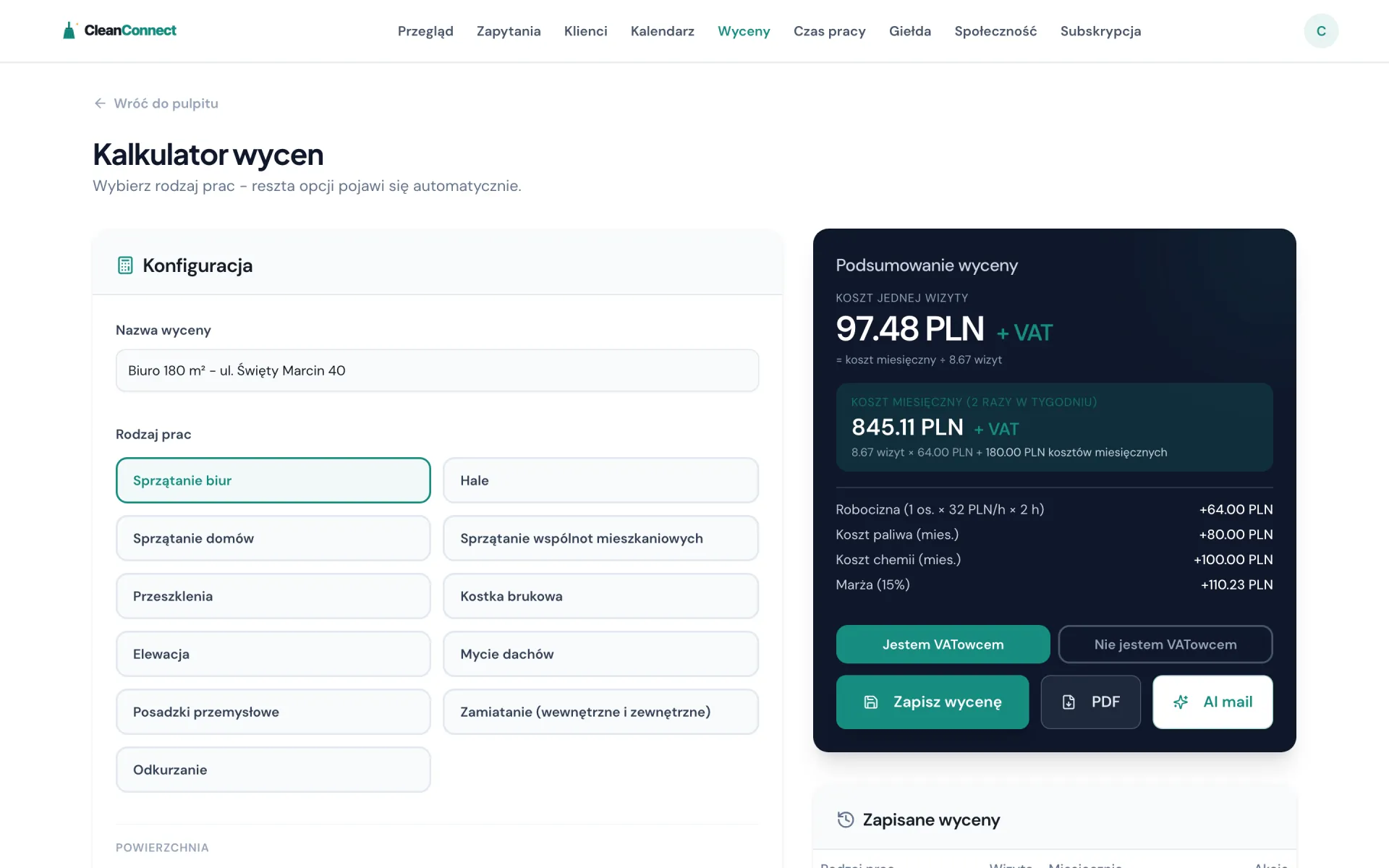1389x868 pixels.
Task: Open the Przegląd menu item
Action: [425, 31]
